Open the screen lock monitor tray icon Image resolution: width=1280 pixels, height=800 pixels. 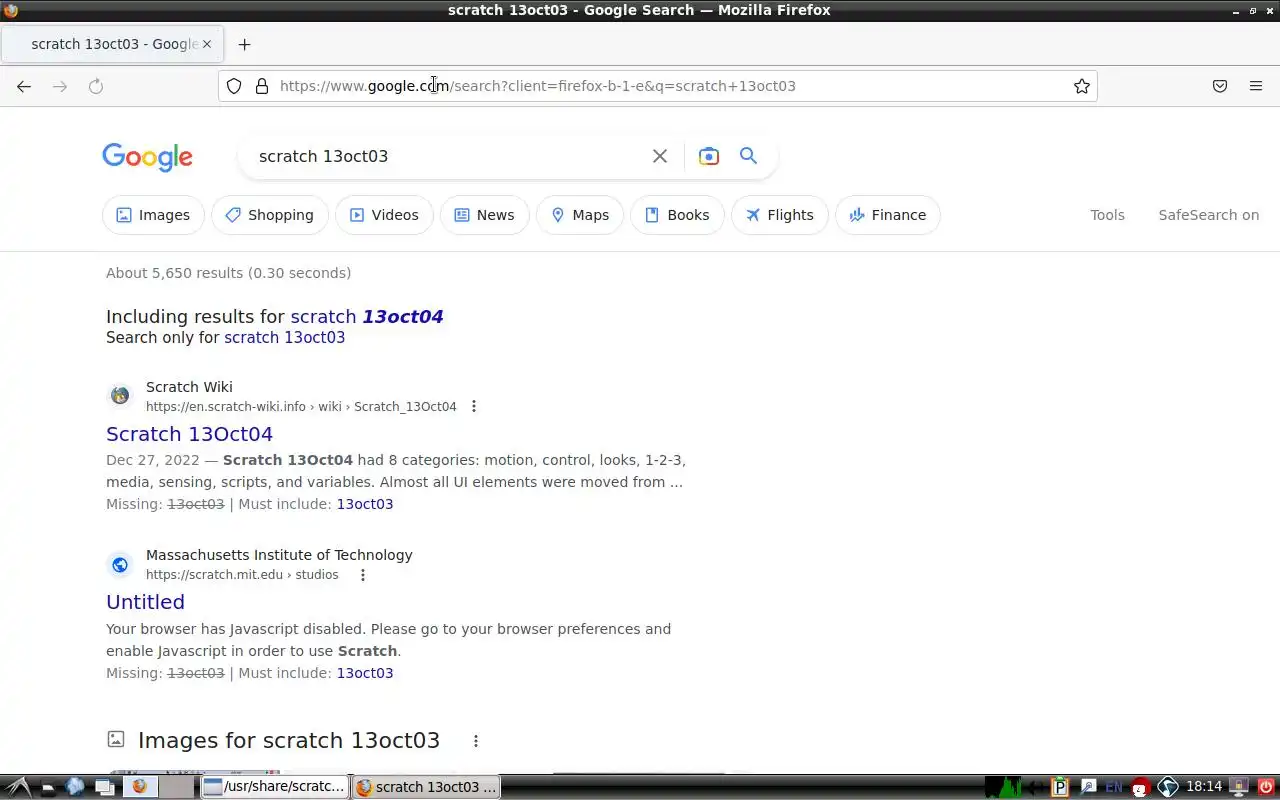[1238, 787]
